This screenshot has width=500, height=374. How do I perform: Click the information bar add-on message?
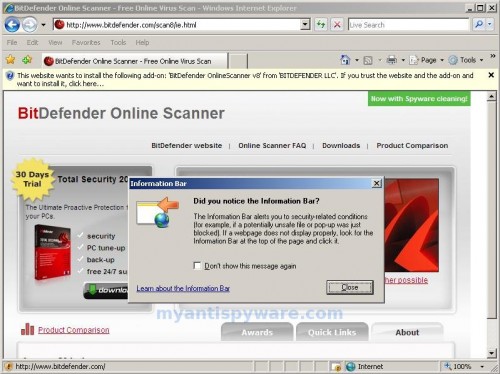[x=245, y=80]
